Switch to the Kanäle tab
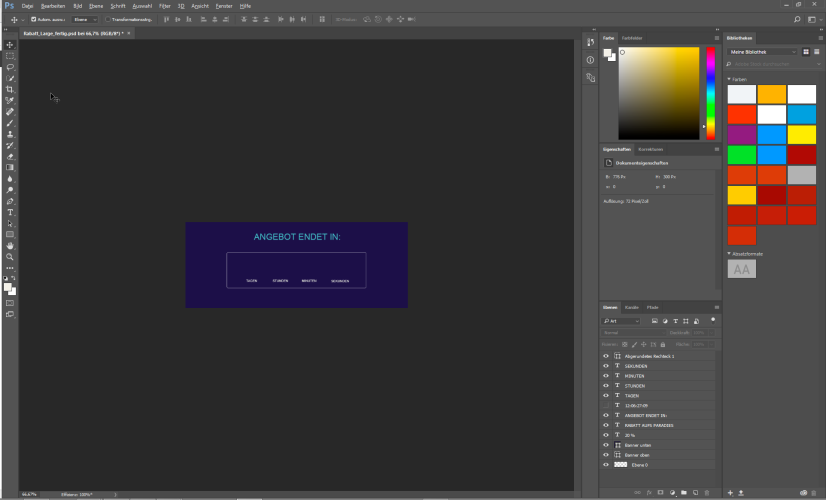This screenshot has height=500, width=826. click(632, 307)
